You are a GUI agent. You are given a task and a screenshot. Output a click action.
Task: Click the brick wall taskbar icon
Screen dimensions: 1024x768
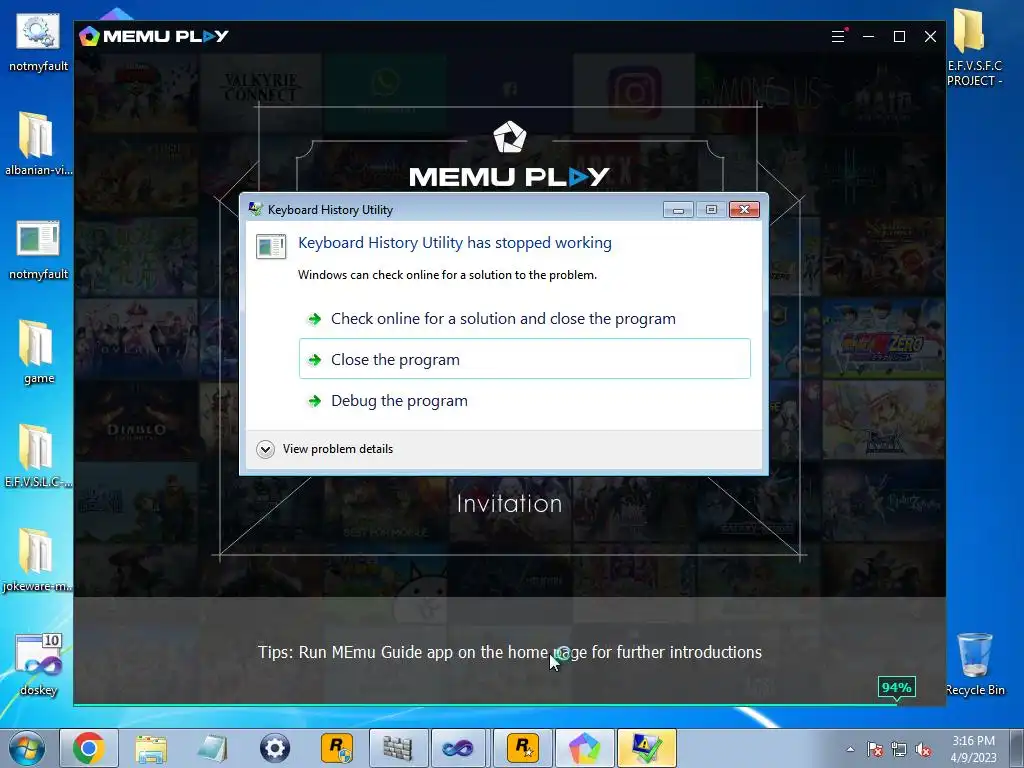[x=398, y=748]
